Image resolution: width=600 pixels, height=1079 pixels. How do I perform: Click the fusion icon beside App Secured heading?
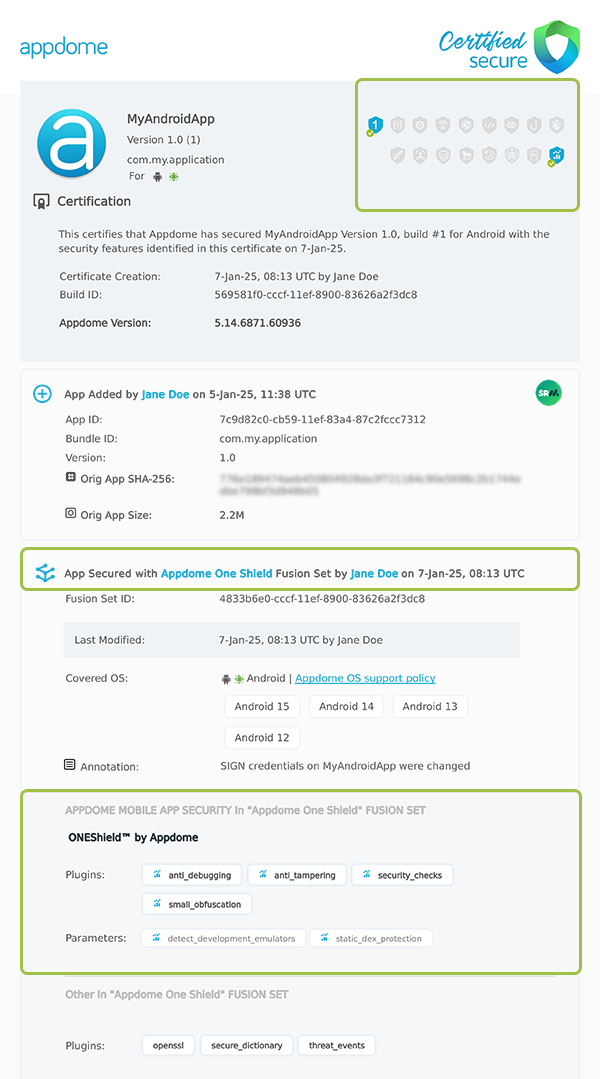(43, 573)
